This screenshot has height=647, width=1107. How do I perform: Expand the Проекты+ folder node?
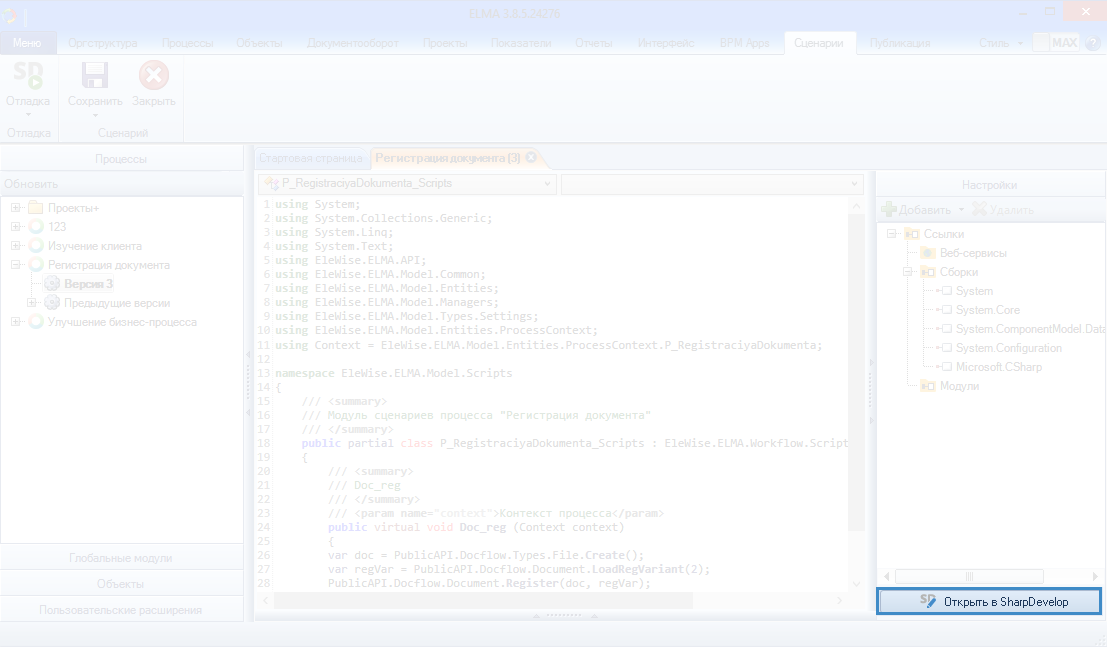(16, 208)
